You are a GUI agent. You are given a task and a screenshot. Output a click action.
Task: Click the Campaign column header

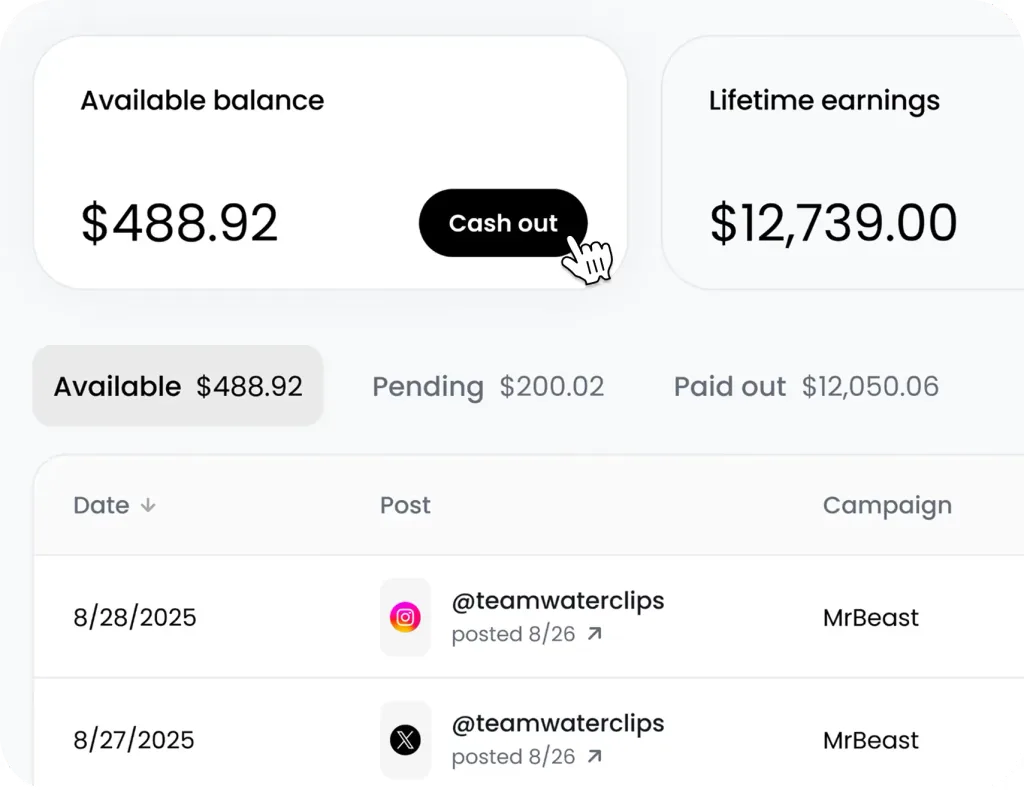tap(887, 506)
